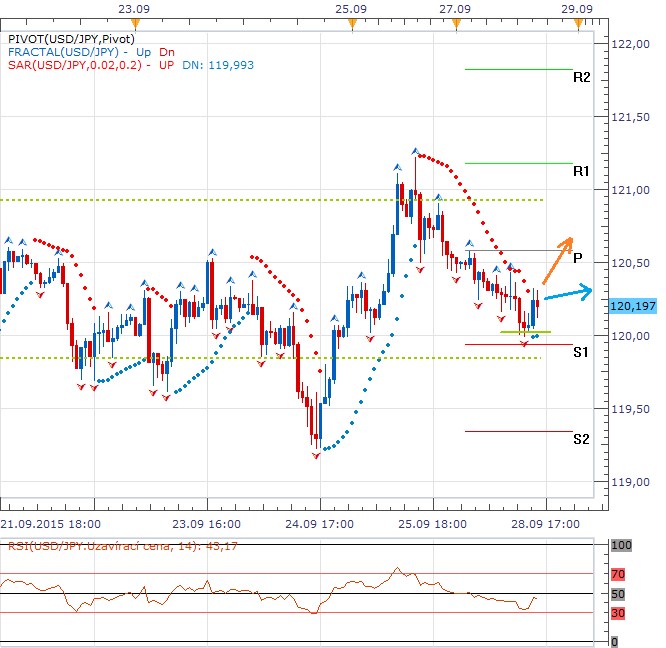The image size is (666, 648).
Task: Select the S1 support level label
Action: pos(581,352)
